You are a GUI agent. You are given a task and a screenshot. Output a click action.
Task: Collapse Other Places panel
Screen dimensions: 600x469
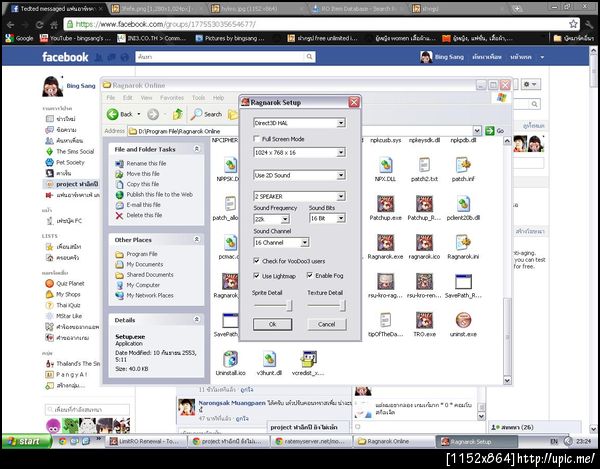(197, 239)
